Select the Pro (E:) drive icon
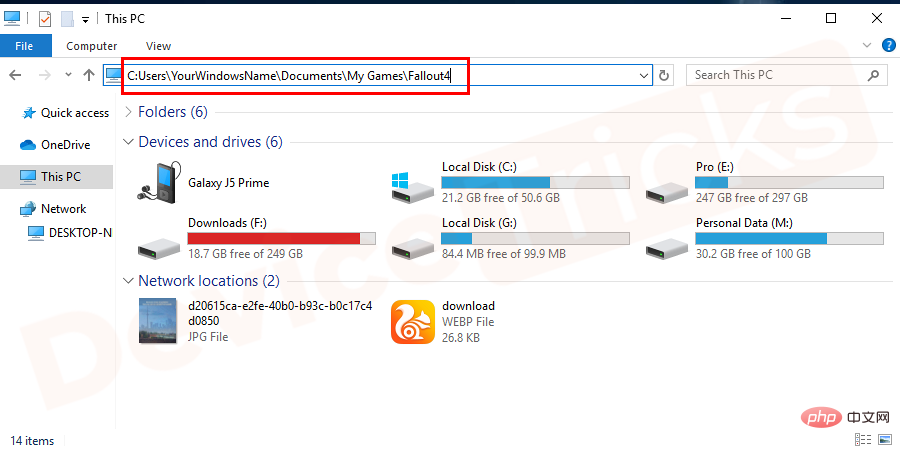The width and height of the screenshot is (900, 450). 667,192
